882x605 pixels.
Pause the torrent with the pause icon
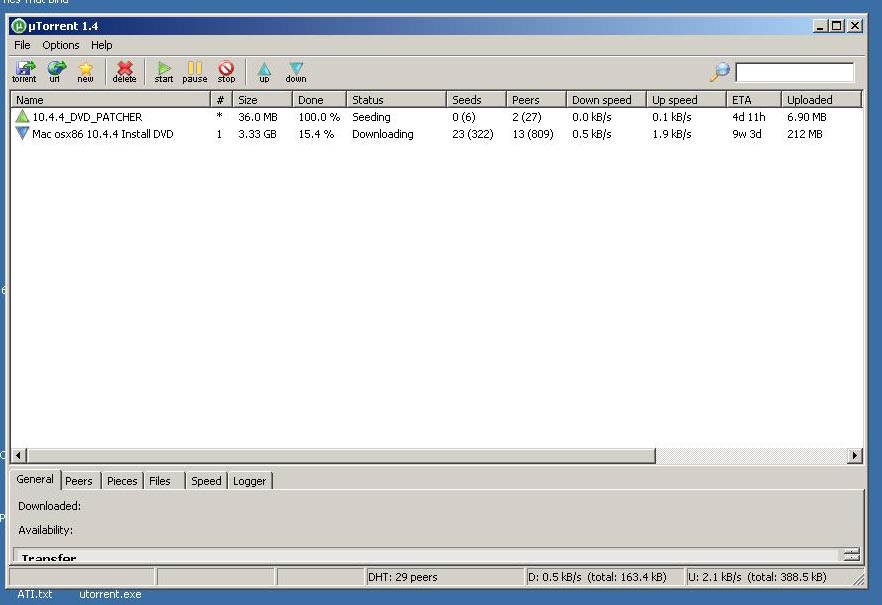pos(195,71)
